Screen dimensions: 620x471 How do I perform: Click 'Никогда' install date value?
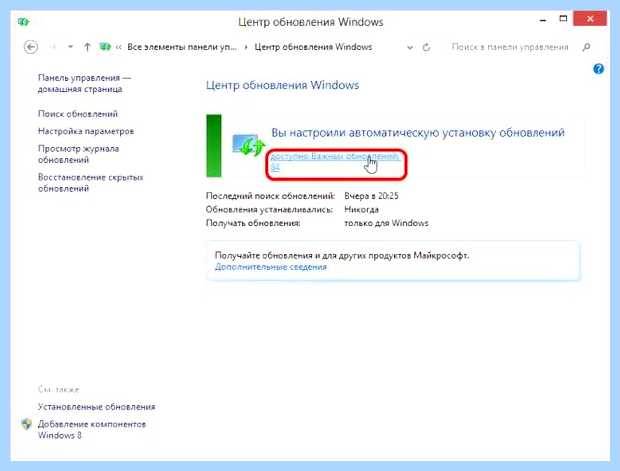point(361,210)
